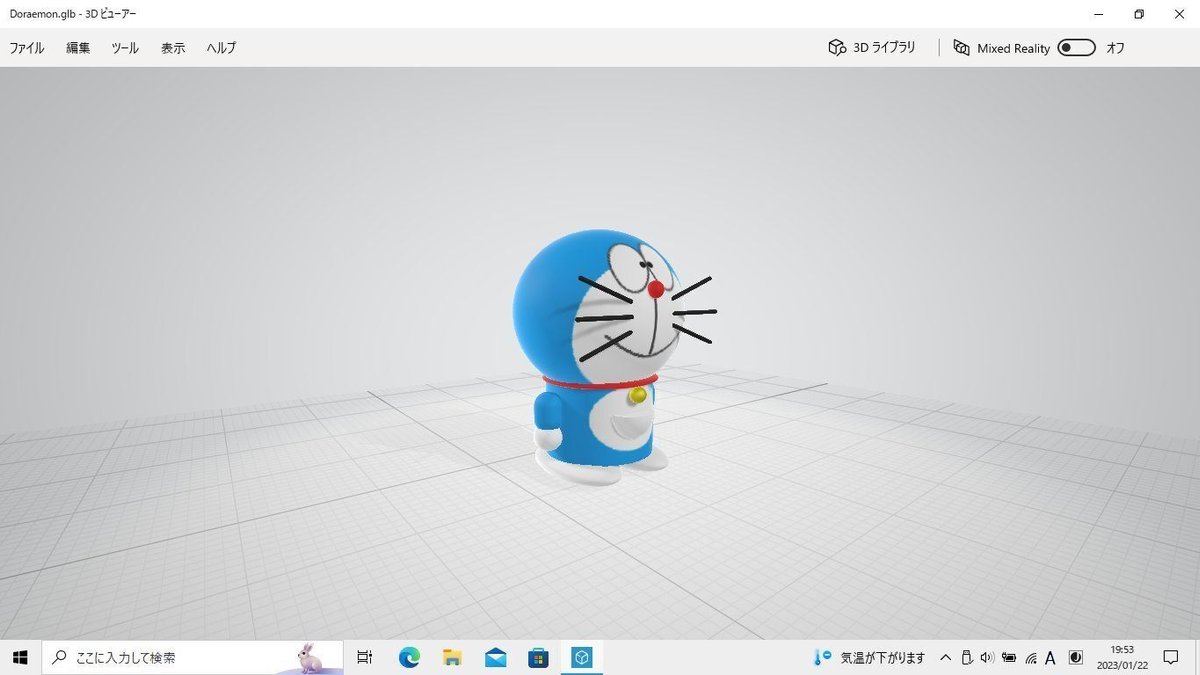
Task: Expand hidden icons with the tray chevron
Action: tap(944, 657)
